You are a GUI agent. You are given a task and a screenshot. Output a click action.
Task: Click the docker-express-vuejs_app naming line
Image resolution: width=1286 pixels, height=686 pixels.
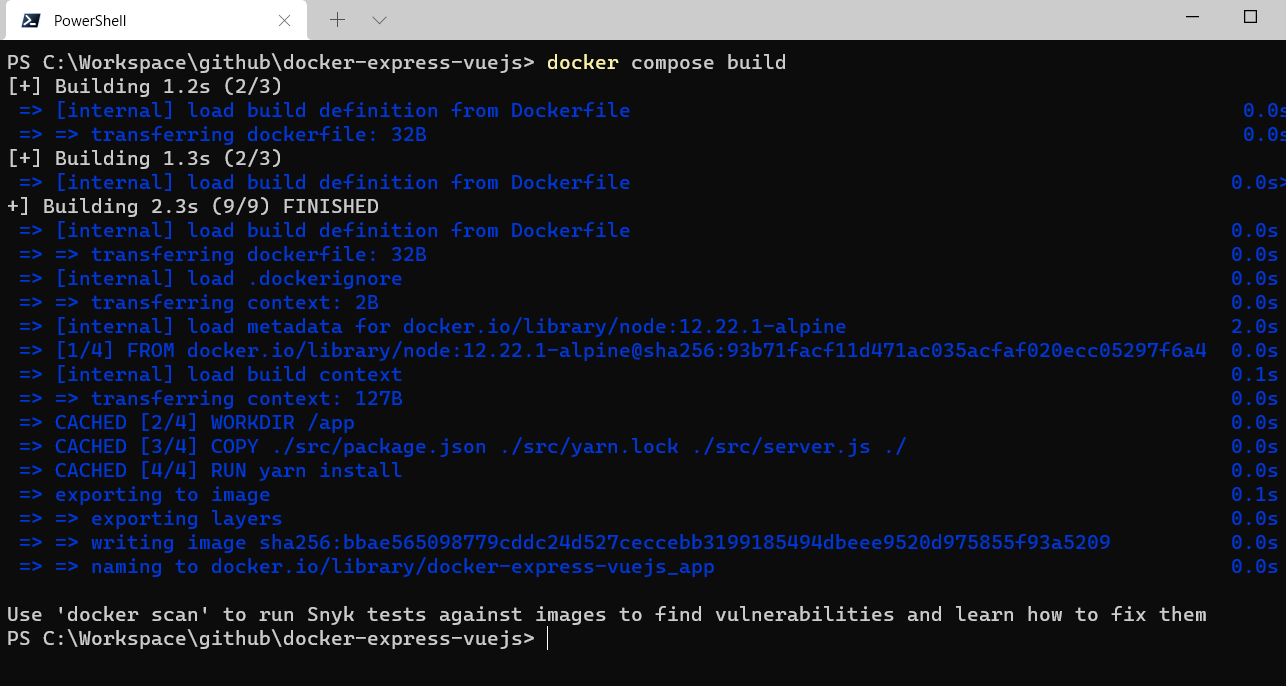(x=400, y=565)
